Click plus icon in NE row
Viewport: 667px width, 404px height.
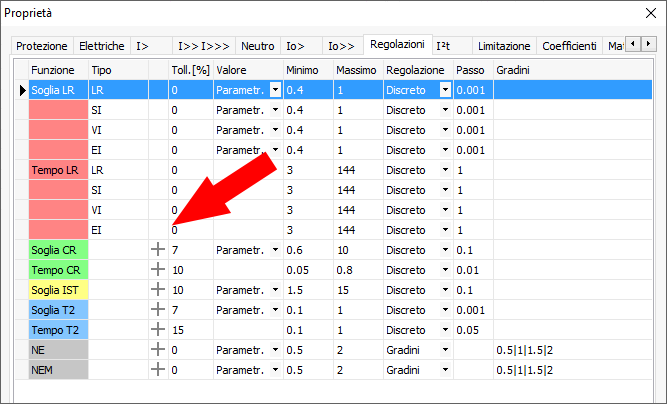click(x=157, y=350)
